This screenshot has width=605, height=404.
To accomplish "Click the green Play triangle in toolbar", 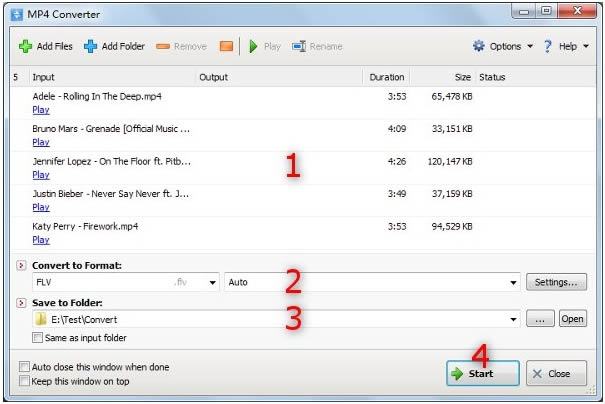I will [x=253, y=46].
